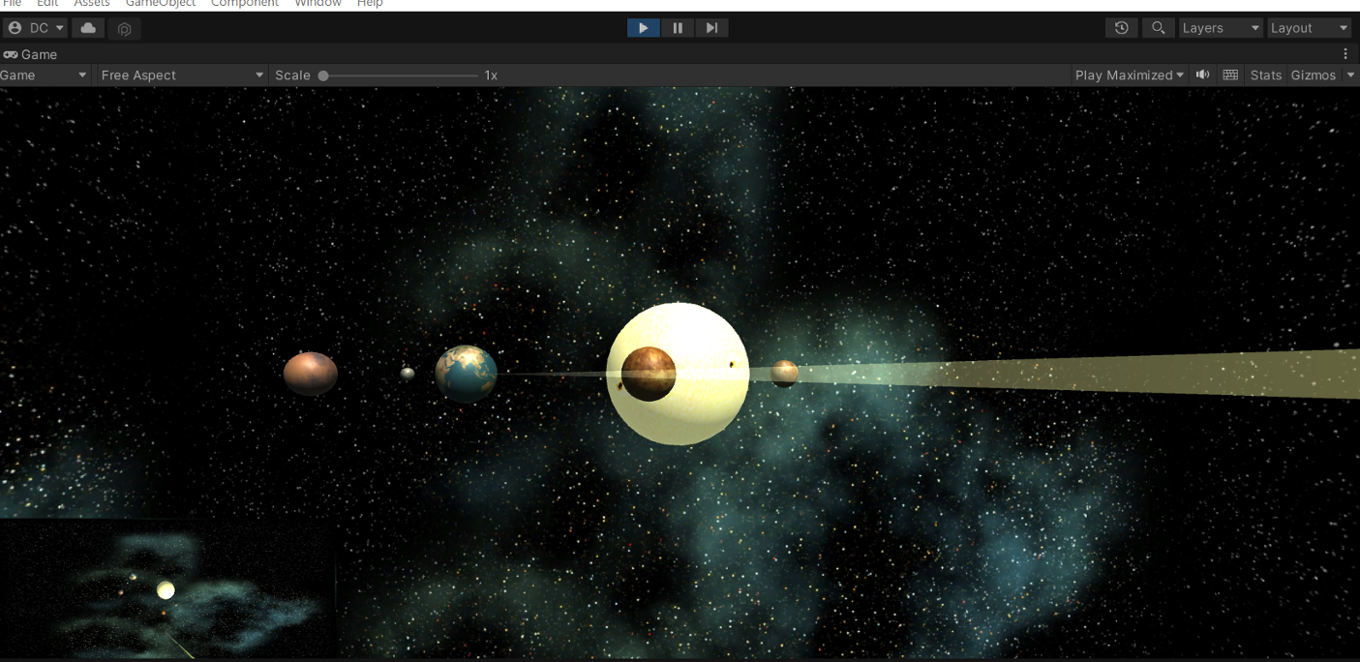
Task: Advance one frame with the Step button
Action: tap(711, 28)
